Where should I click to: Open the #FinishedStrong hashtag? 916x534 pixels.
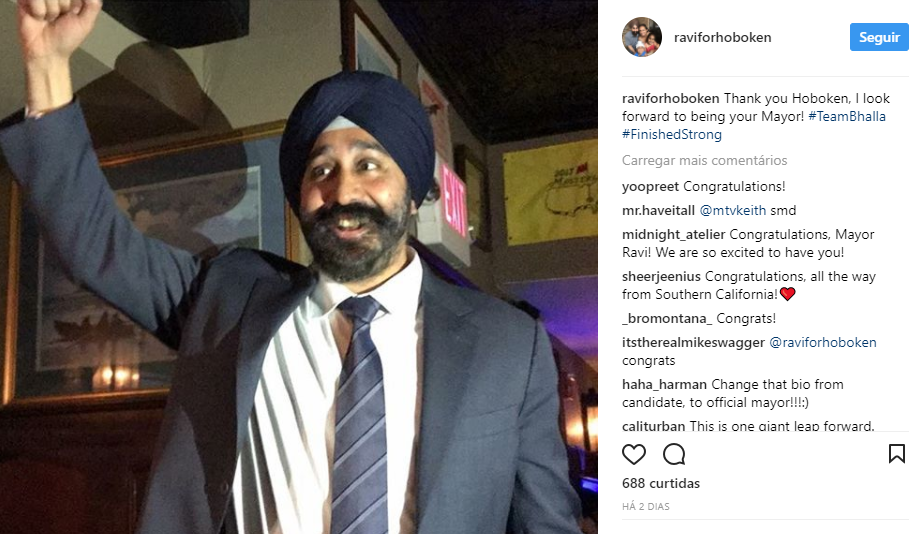672,134
